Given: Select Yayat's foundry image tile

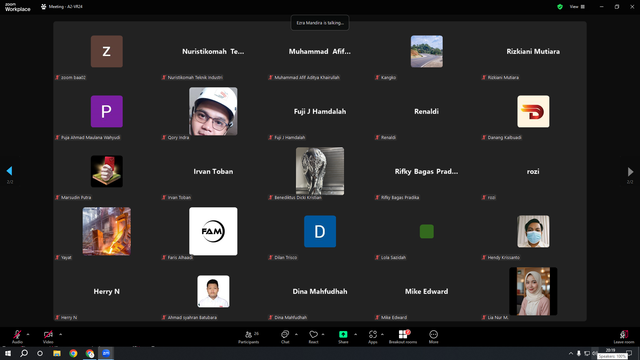Looking at the screenshot, I should [x=107, y=231].
